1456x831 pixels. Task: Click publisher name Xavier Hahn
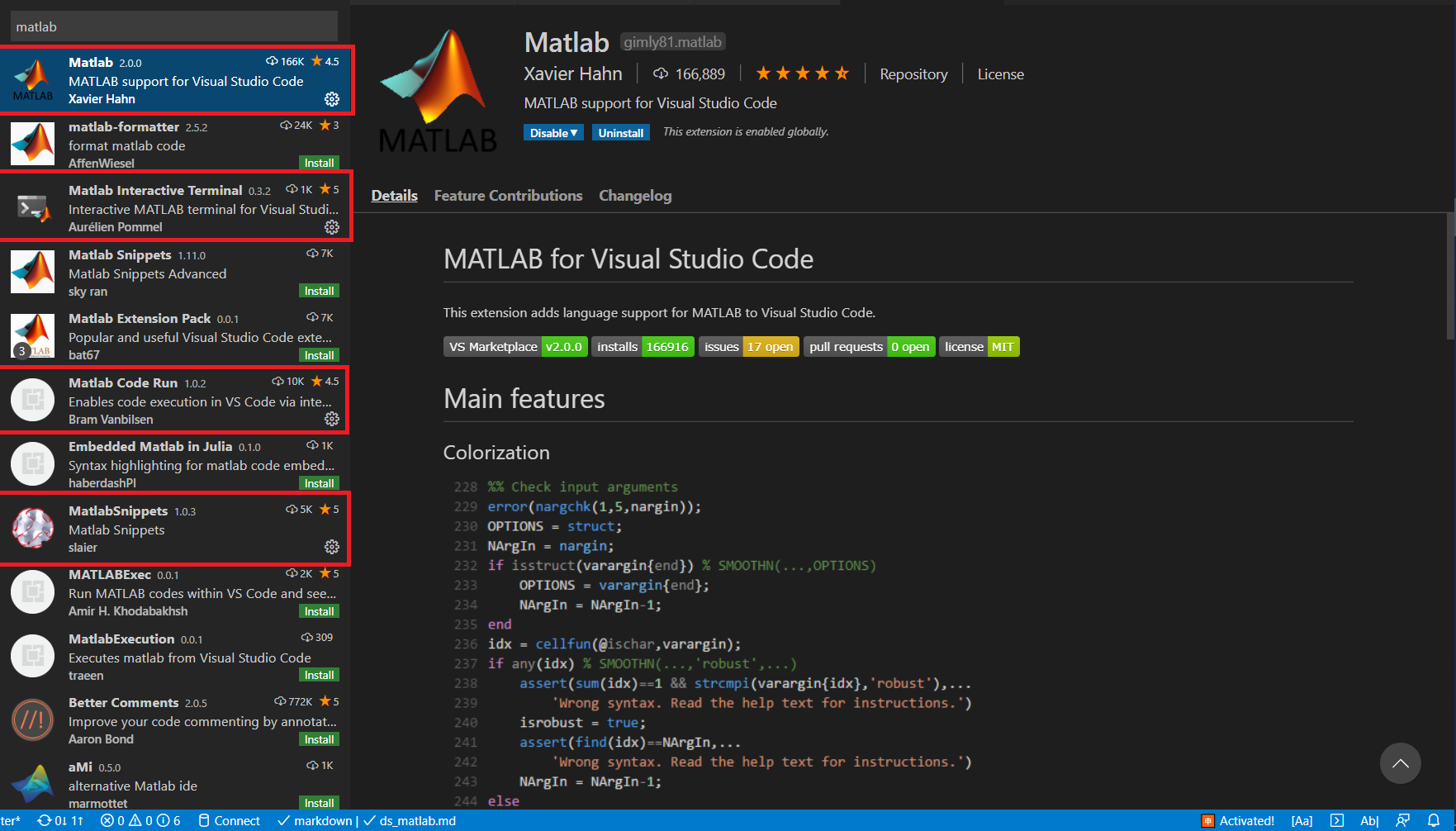pyautogui.click(x=572, y=74)
